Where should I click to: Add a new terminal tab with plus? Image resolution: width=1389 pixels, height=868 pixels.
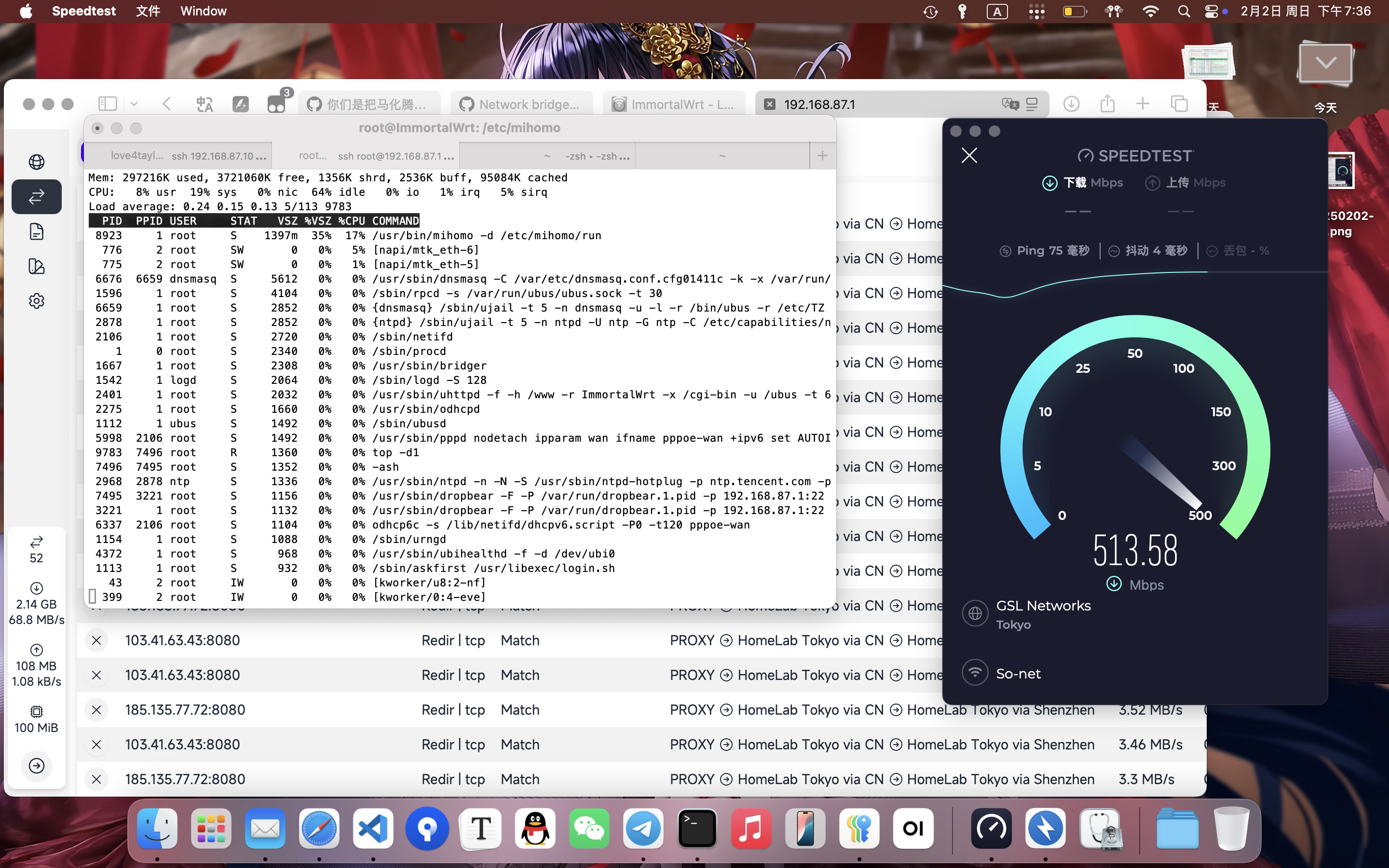point(822,156)
